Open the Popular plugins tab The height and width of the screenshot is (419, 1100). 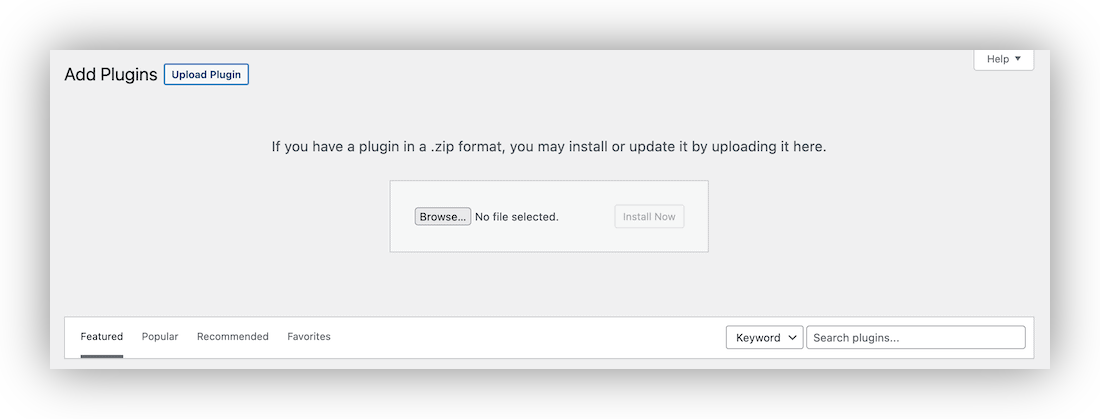tap(160, 337)
